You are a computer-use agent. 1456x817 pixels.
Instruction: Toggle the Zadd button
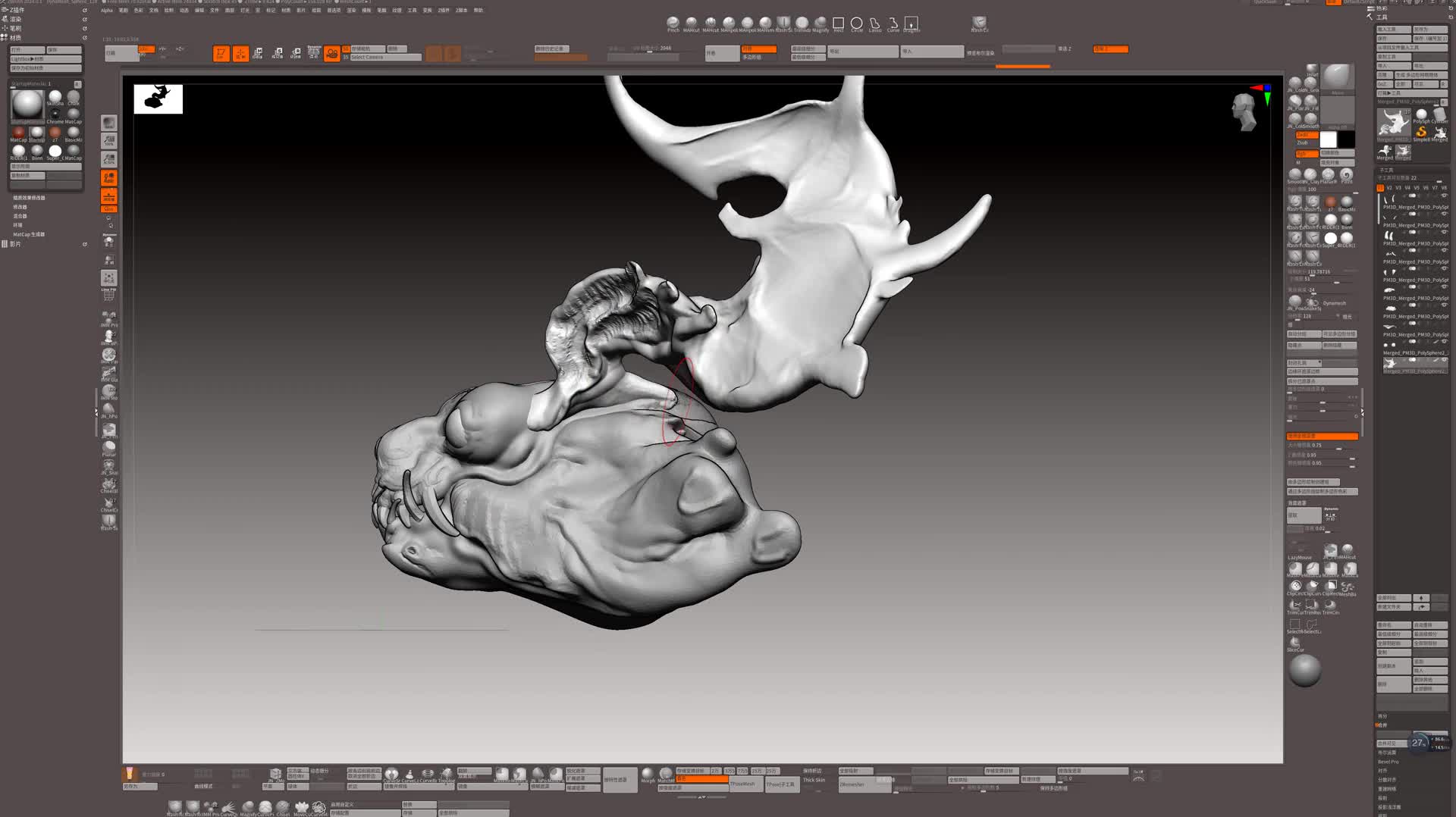pyautogui.click(x=1305, y=135)
